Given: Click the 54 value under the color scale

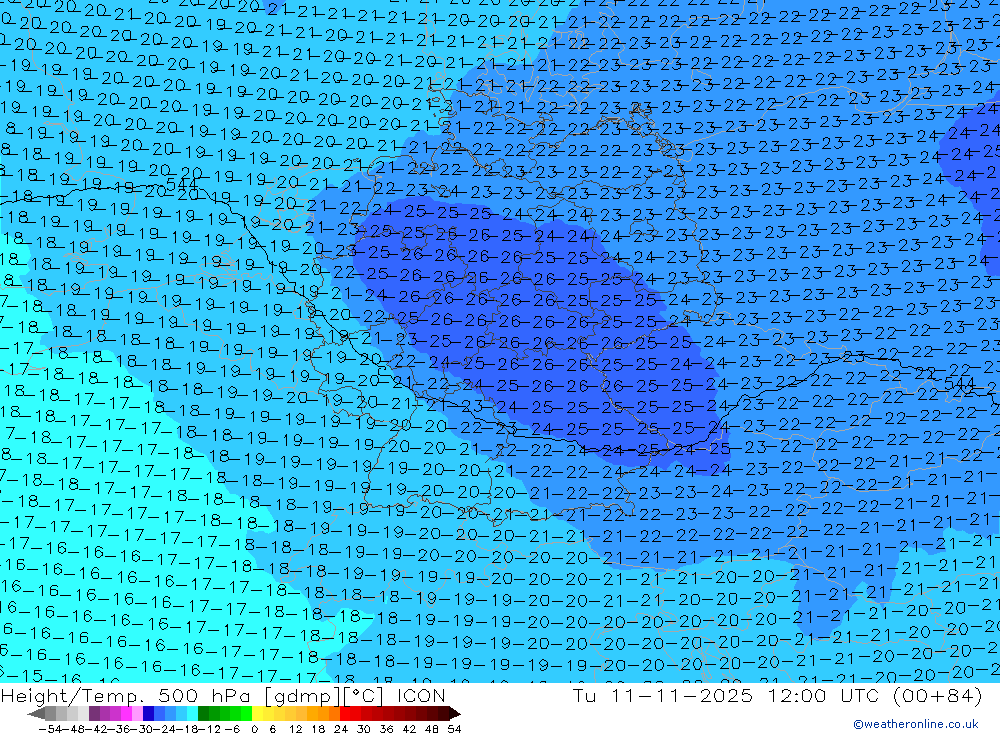Looking at the screenshot, I should [x=454, y=729].
